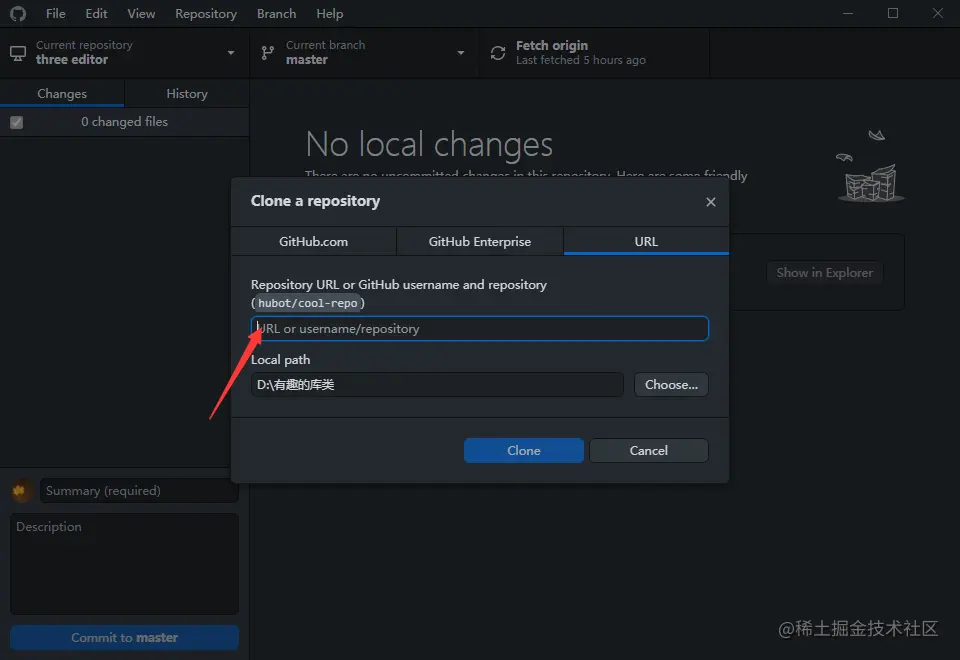Switch to the Changes tab
960x660 pixels.
62,94
